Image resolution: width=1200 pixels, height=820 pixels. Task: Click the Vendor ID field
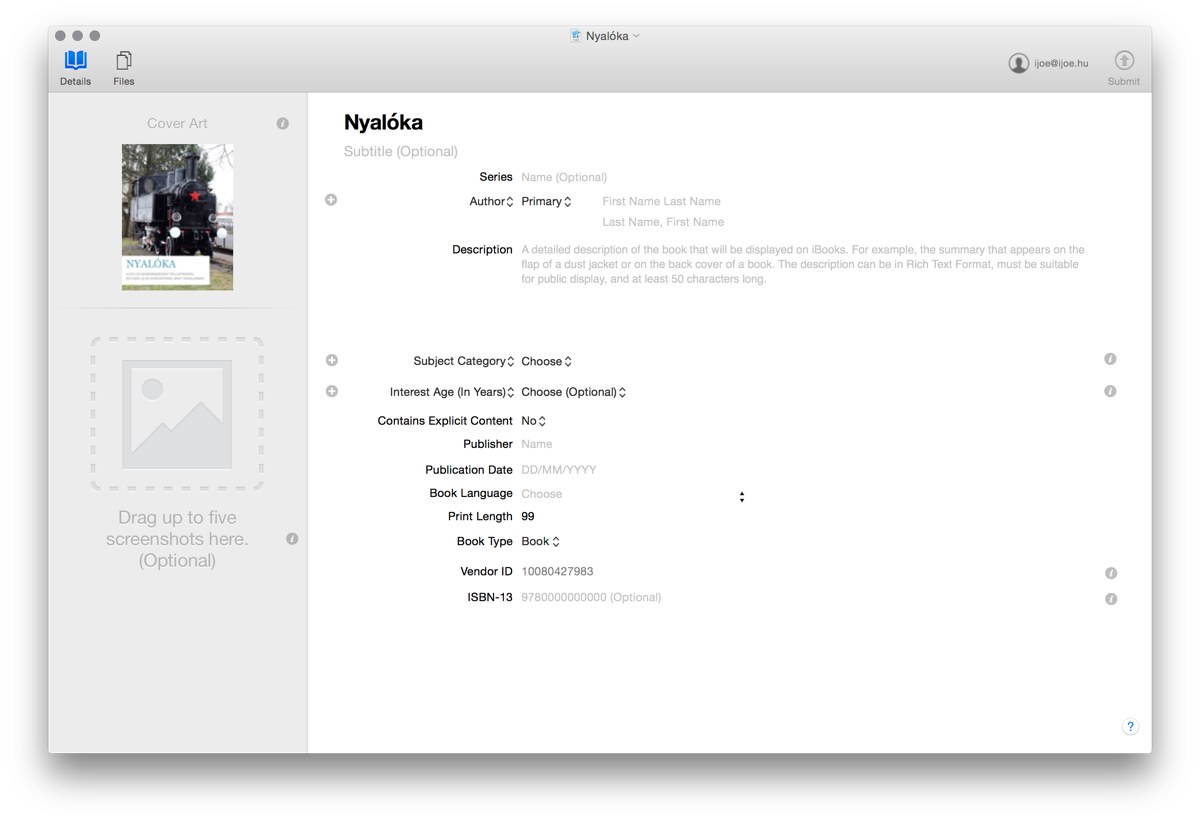[x=557, y=572]
